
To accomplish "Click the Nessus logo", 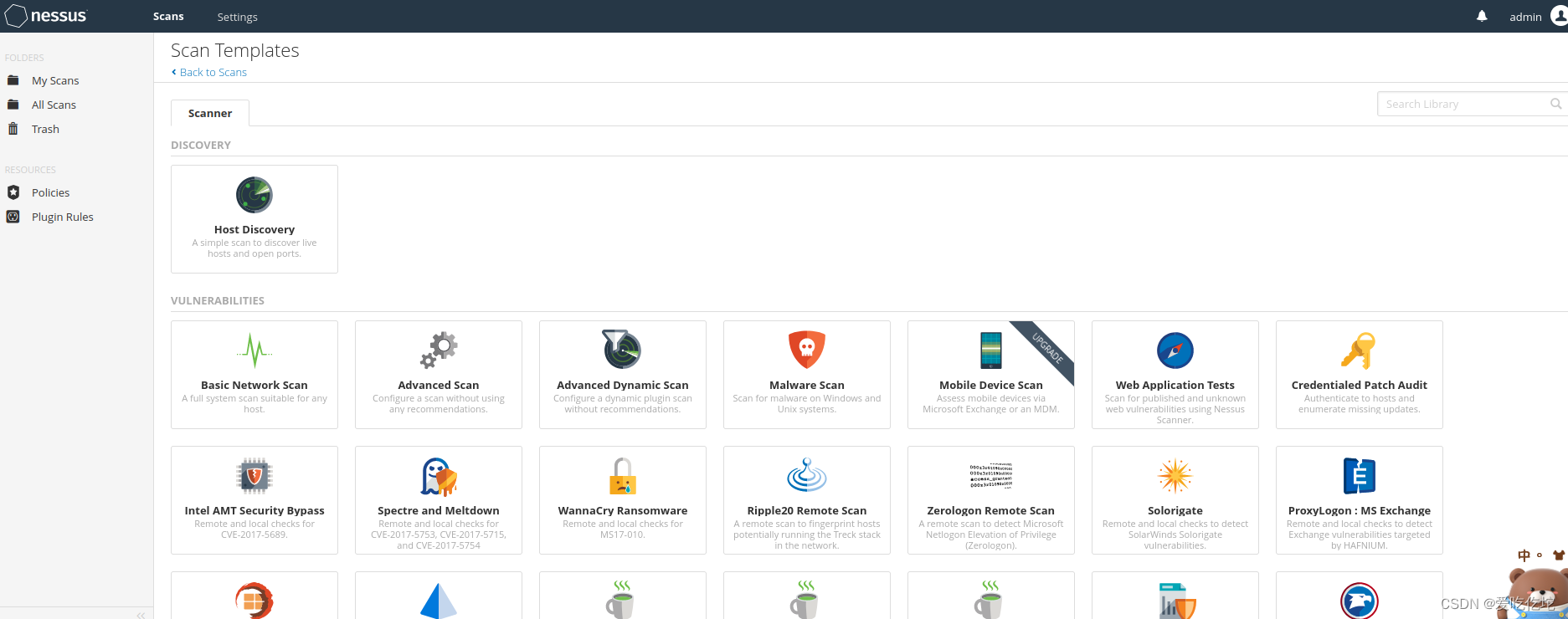I will [x=46, y=16].
